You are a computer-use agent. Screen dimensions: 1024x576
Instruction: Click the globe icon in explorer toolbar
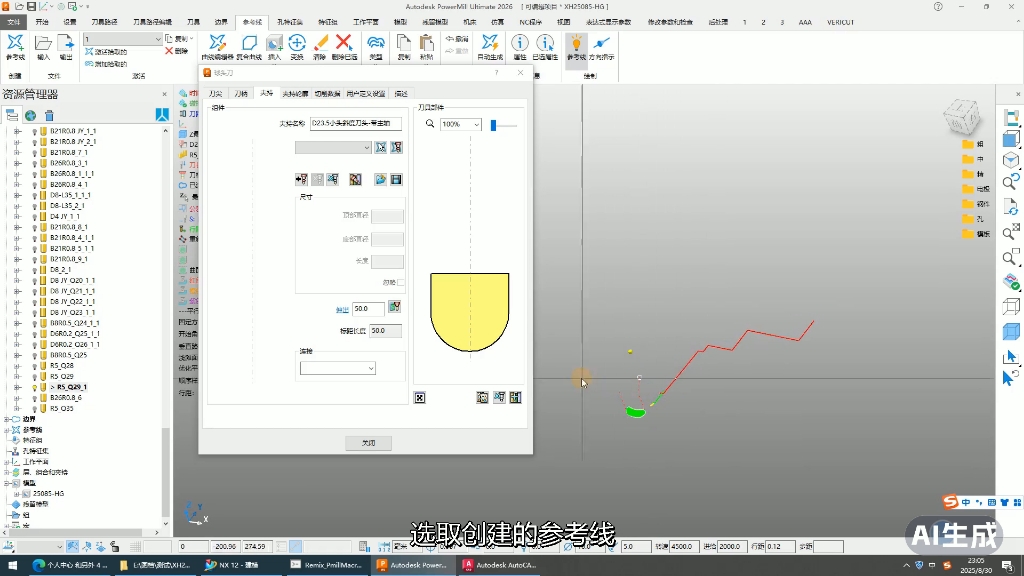[x=30, y=116]
